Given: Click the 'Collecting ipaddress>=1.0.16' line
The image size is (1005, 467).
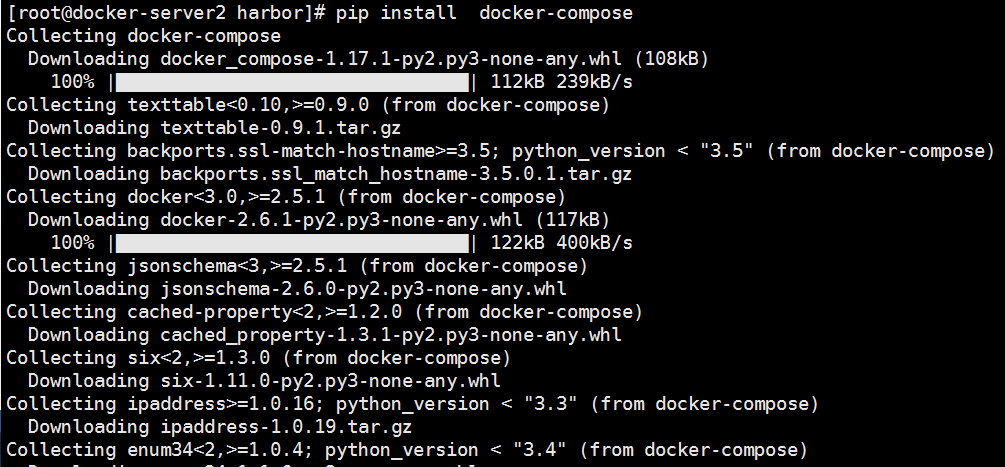Looking at the screenshot, I should click(412, 404).
